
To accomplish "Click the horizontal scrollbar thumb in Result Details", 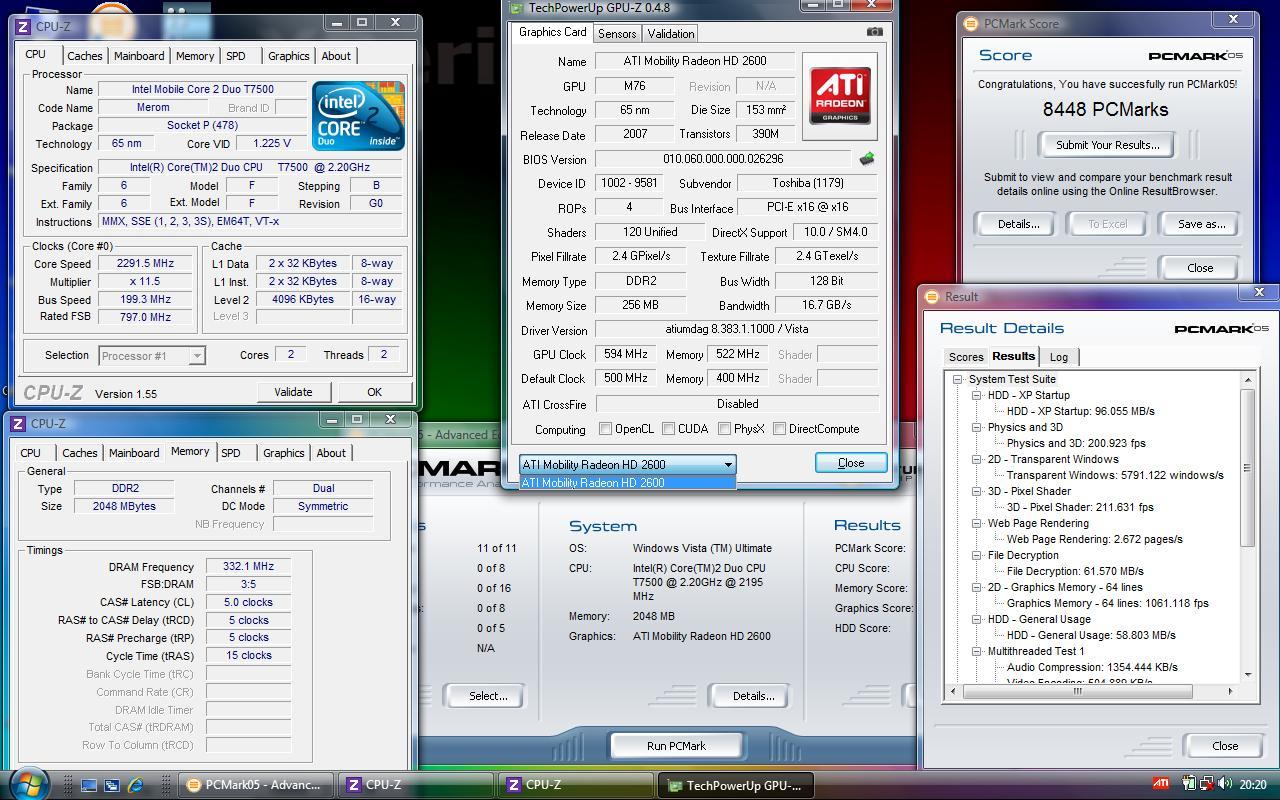I will pos(1078,691).
